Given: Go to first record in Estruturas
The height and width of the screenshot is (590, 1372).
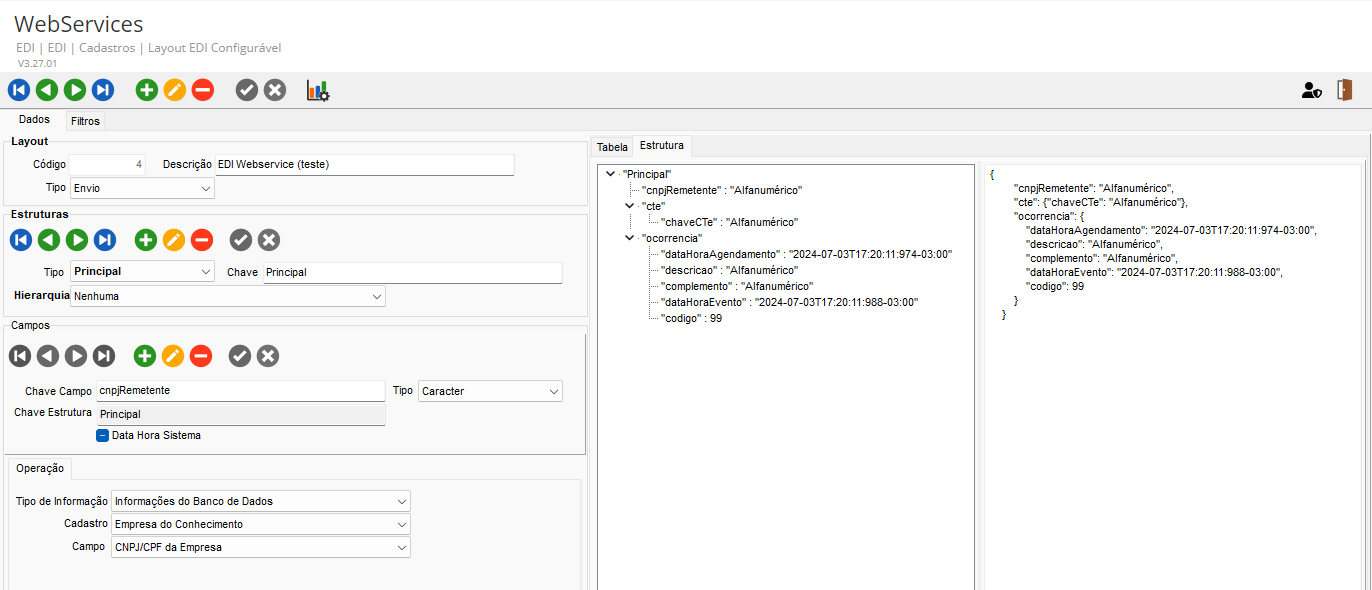Looking at the screenshot, I should tap(21, 240).
